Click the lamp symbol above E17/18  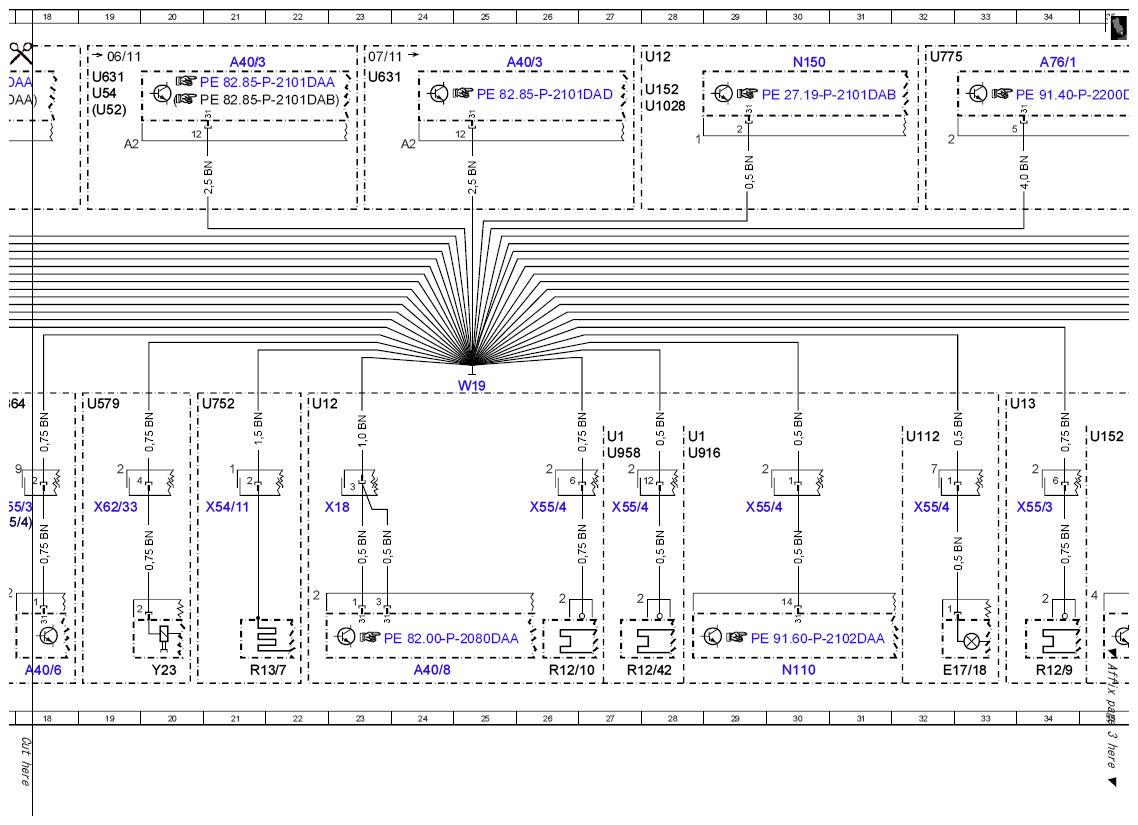(x=971, y=641)
